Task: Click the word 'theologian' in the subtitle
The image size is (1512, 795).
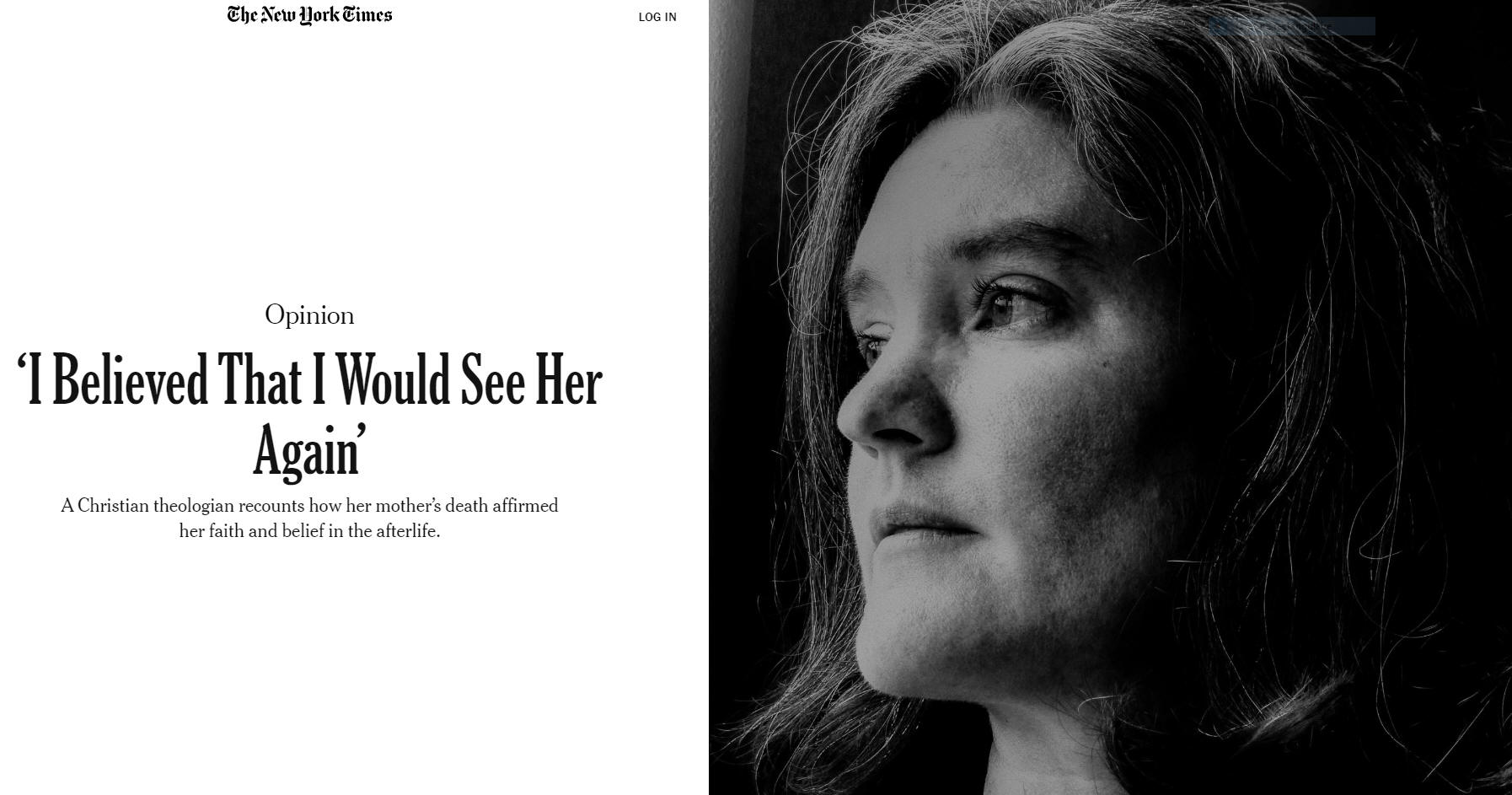Action: (193, 507)
